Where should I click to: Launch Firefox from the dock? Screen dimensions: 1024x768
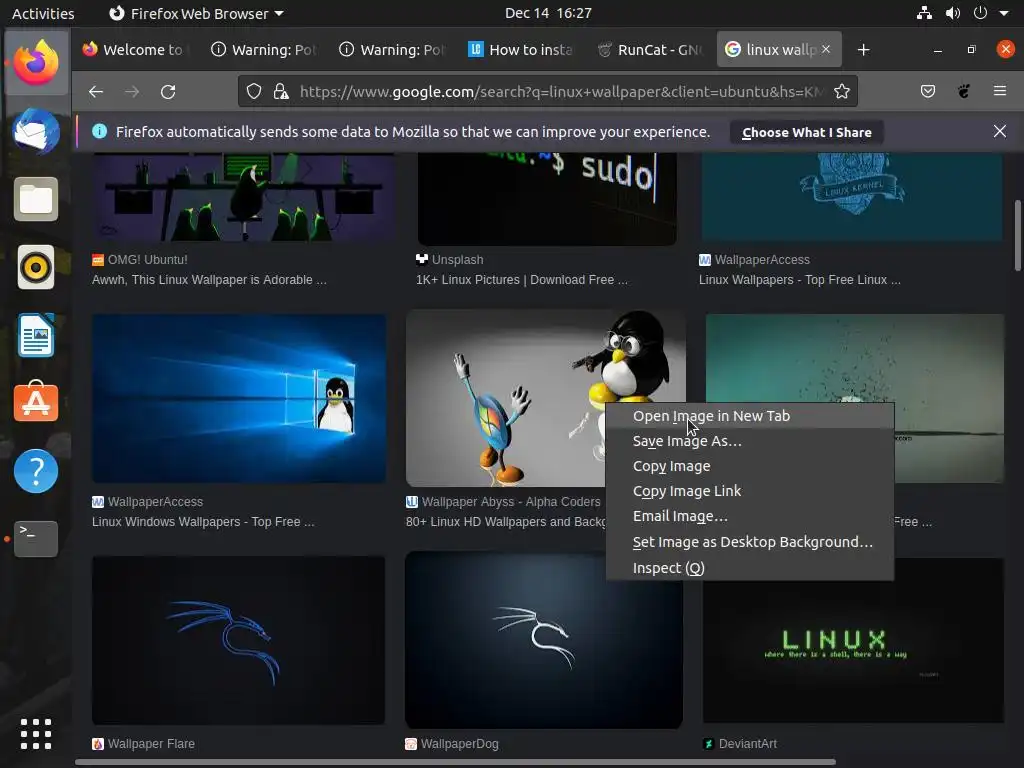click(x=36, y=63)
